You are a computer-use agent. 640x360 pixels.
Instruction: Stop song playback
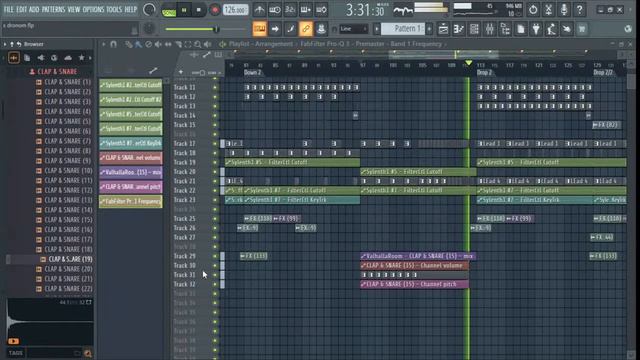click(x=199, y=10)
